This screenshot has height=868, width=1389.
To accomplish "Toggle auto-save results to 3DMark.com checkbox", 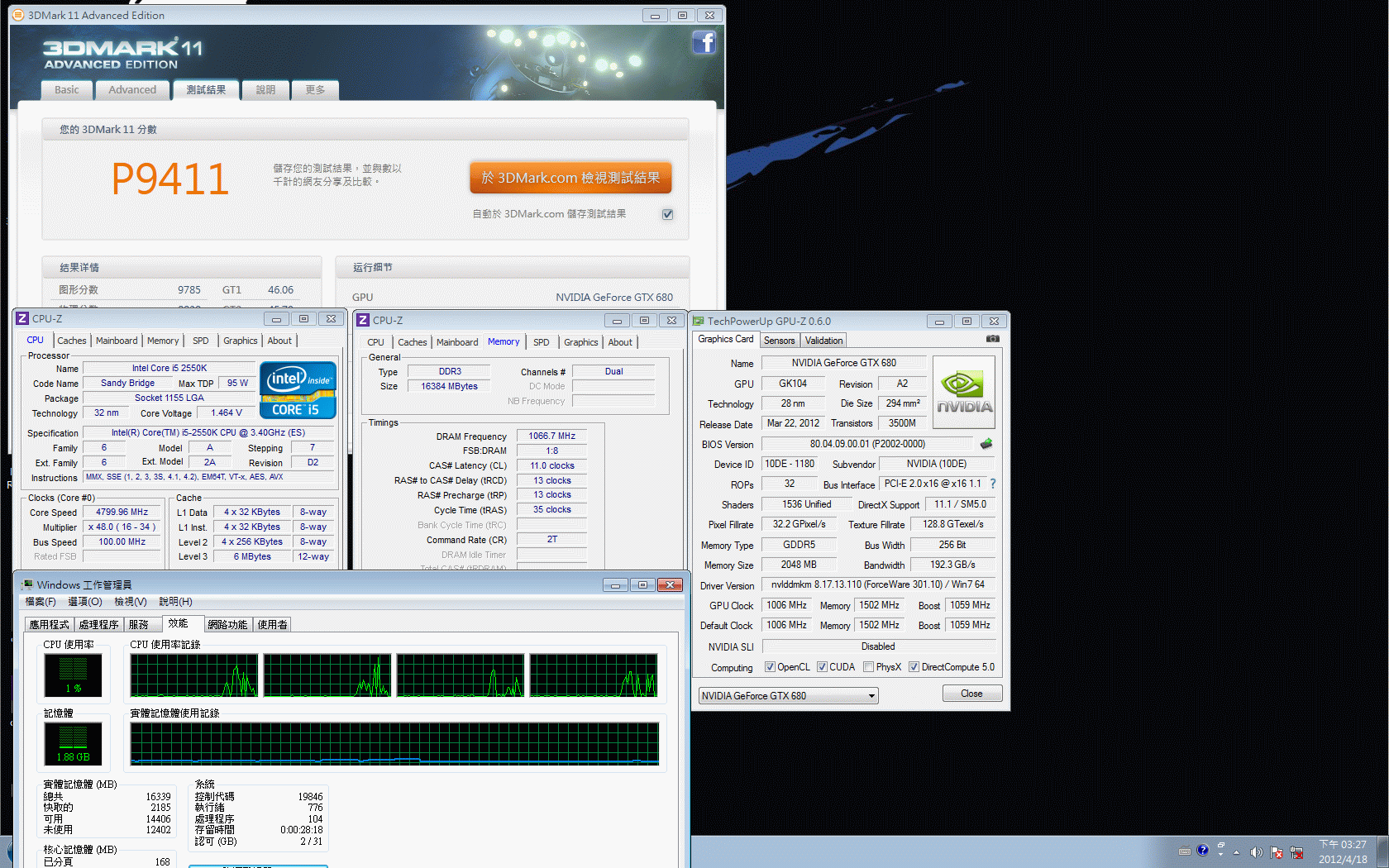I will click(667, 214).
